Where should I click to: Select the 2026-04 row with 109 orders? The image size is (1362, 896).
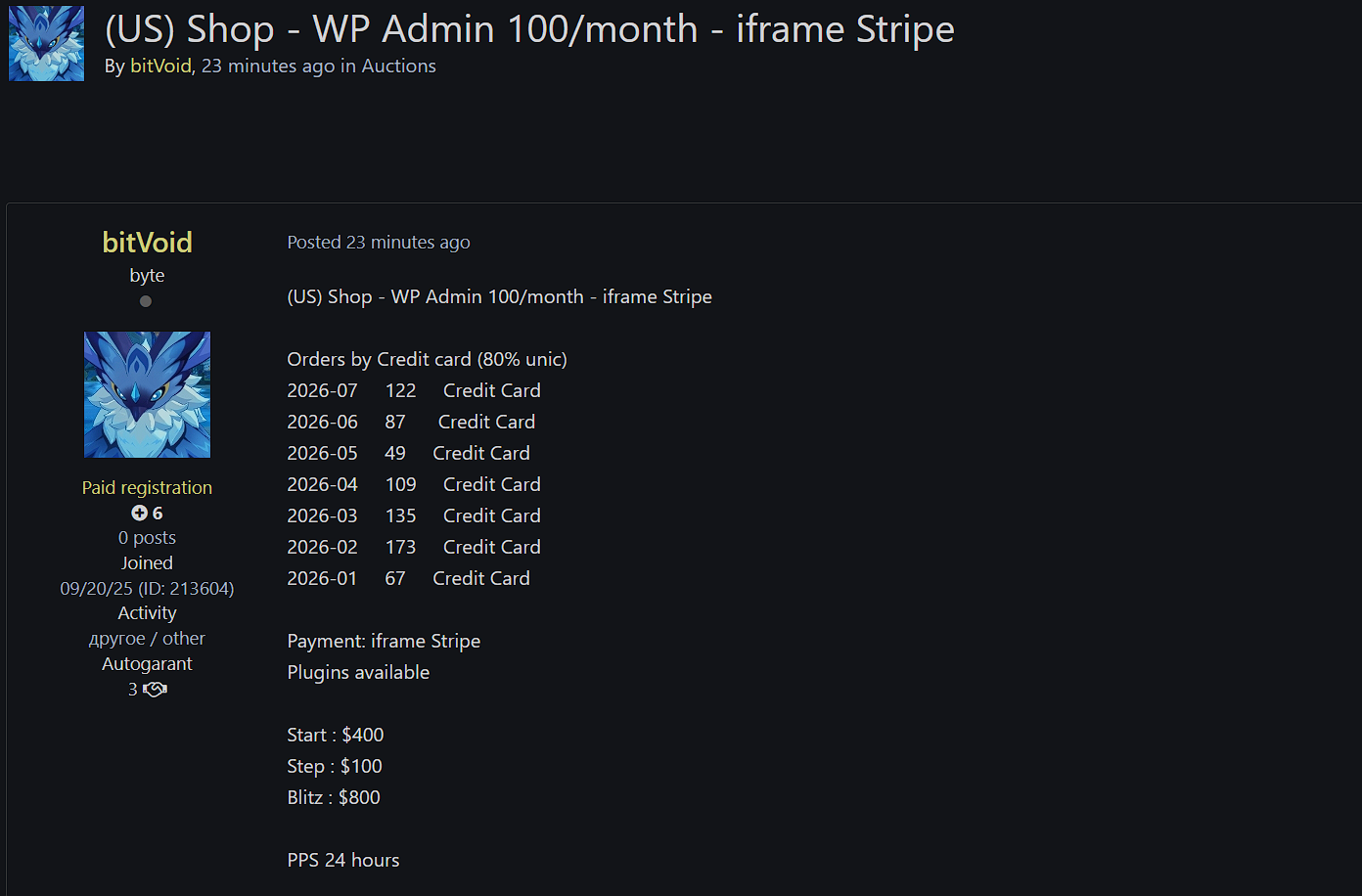point(414,484)
